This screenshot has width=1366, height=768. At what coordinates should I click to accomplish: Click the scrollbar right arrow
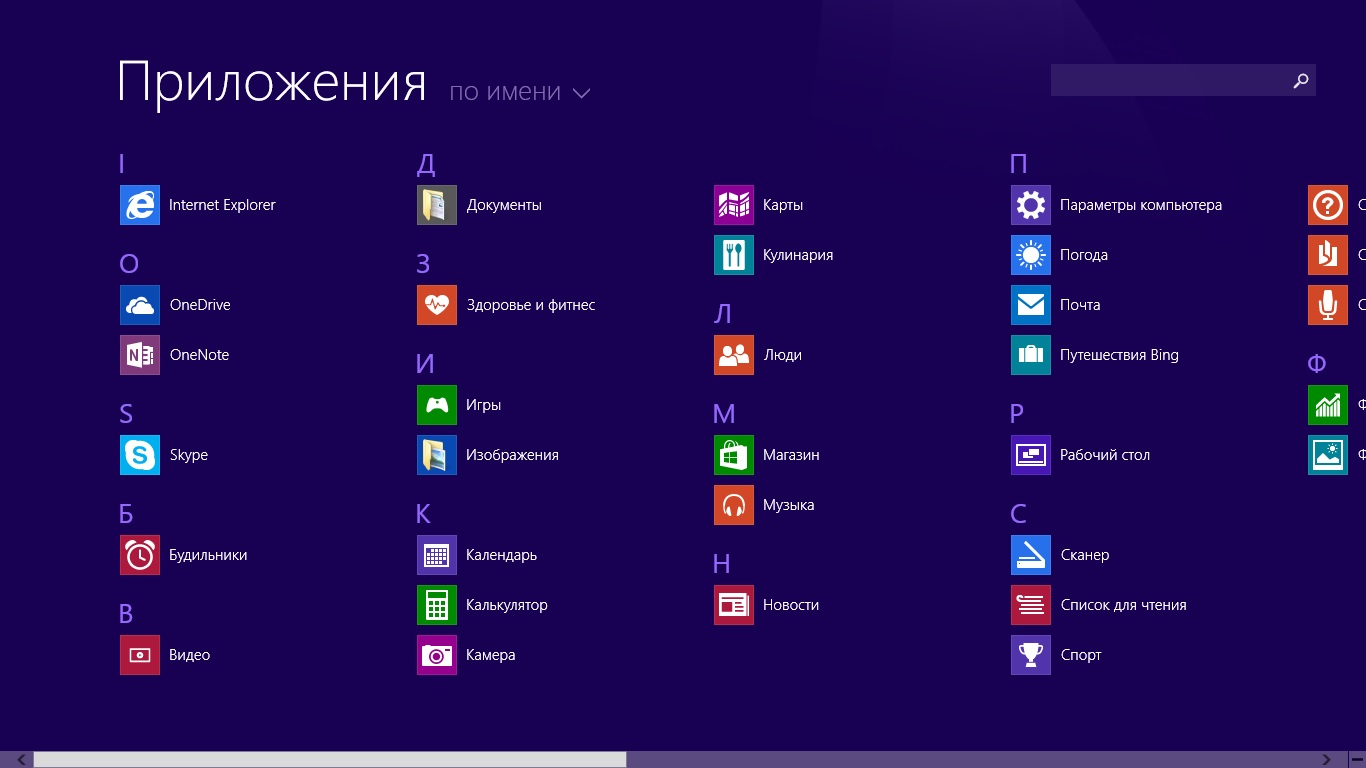pyautogui.click(x=1327, y=760)
